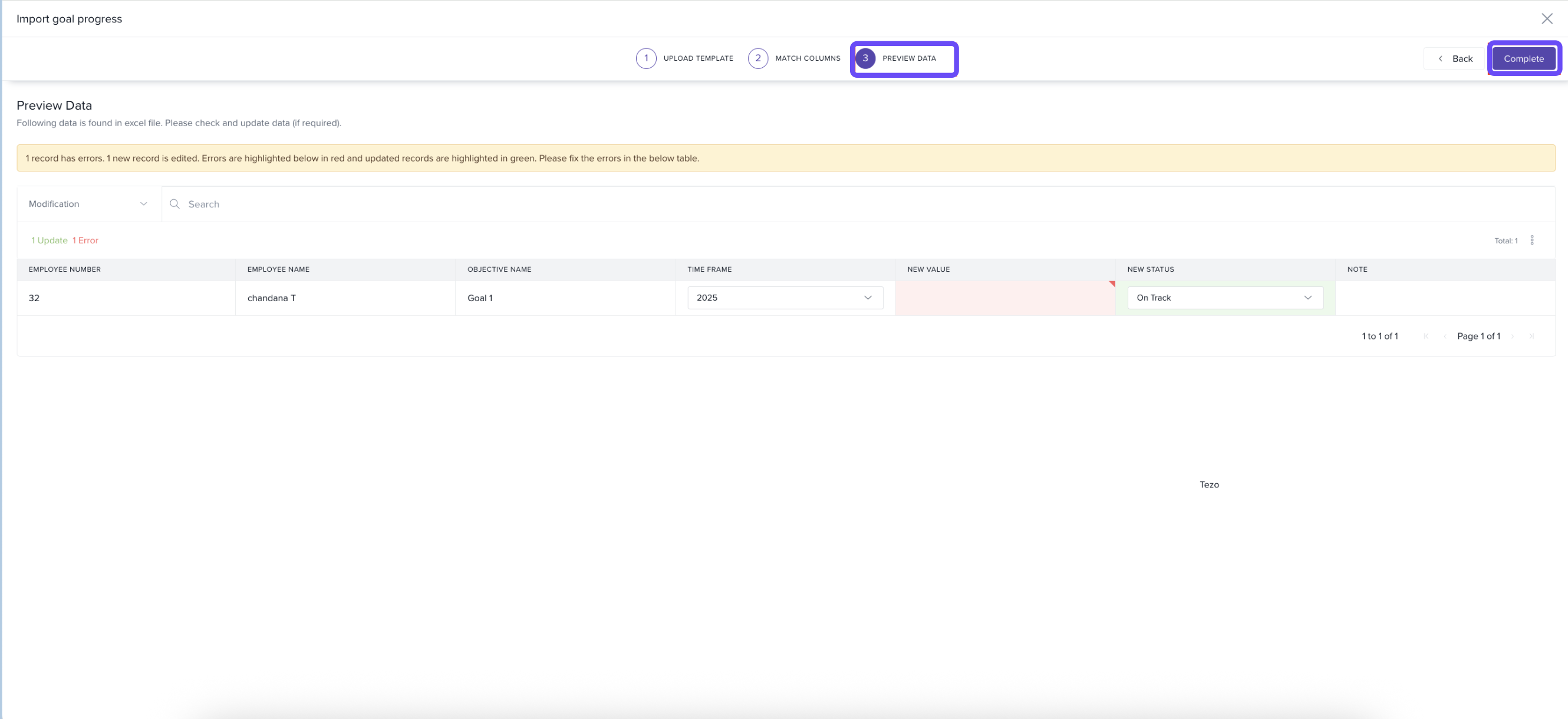Viewport: 1568px width, 719px height.
Task: Go to Match Columns step
Action: click(807, 58)
